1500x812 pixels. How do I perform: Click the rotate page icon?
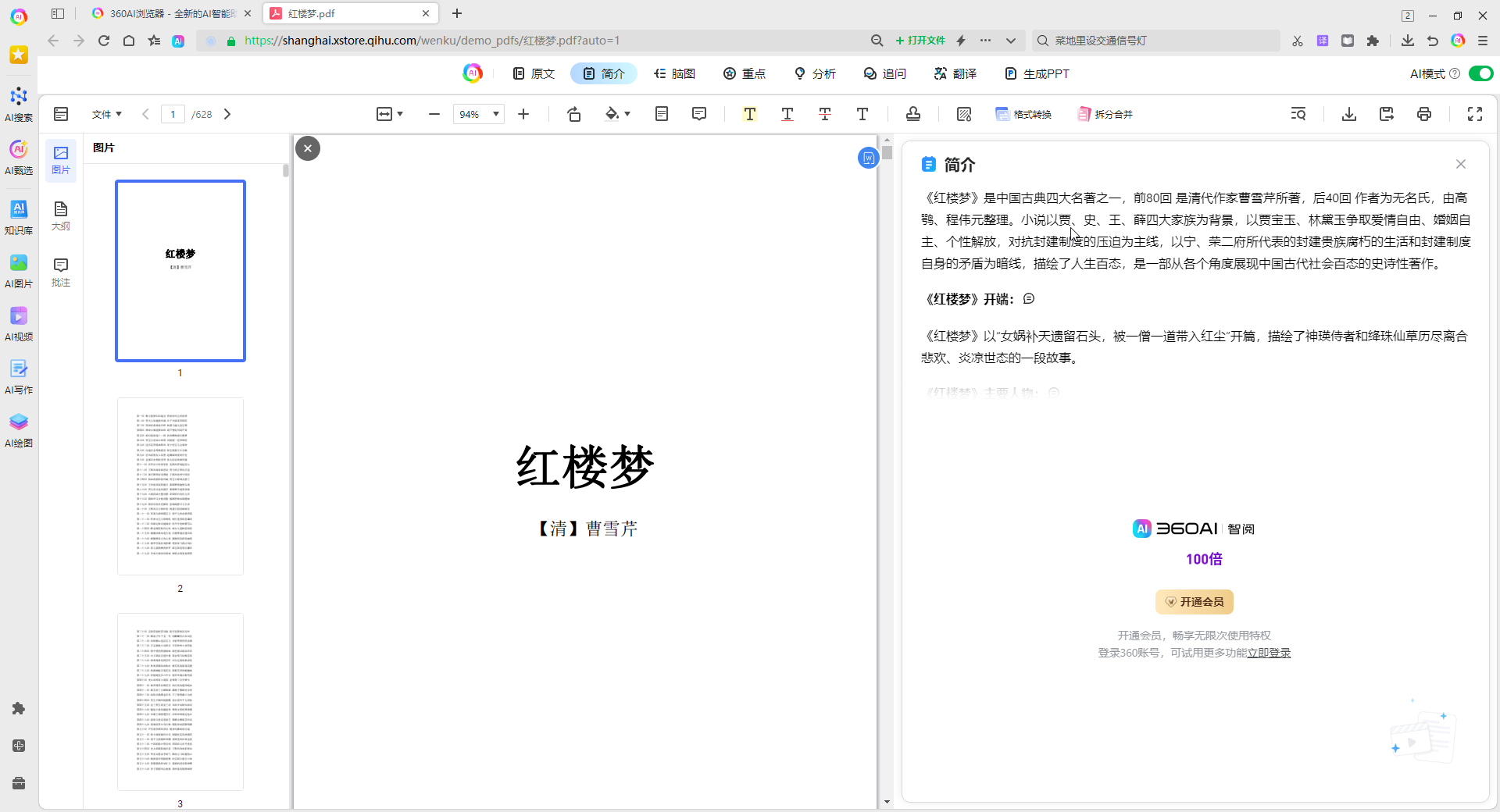pos(574,114)
